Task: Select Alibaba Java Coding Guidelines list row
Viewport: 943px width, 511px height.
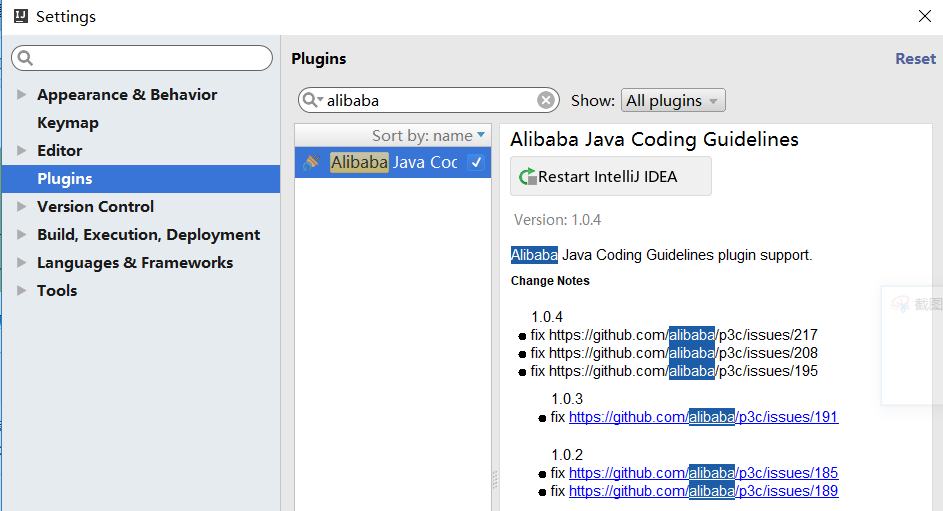Action: point(393,162)
